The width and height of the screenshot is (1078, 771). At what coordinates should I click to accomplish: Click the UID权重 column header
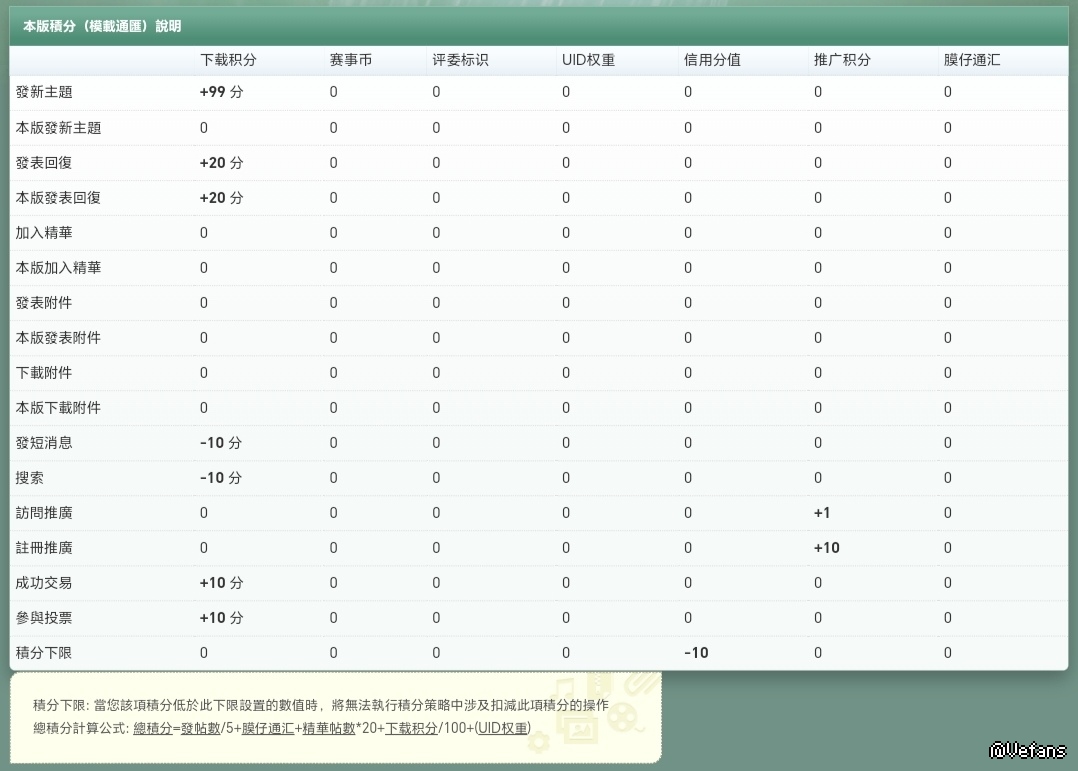coord(588,60)
